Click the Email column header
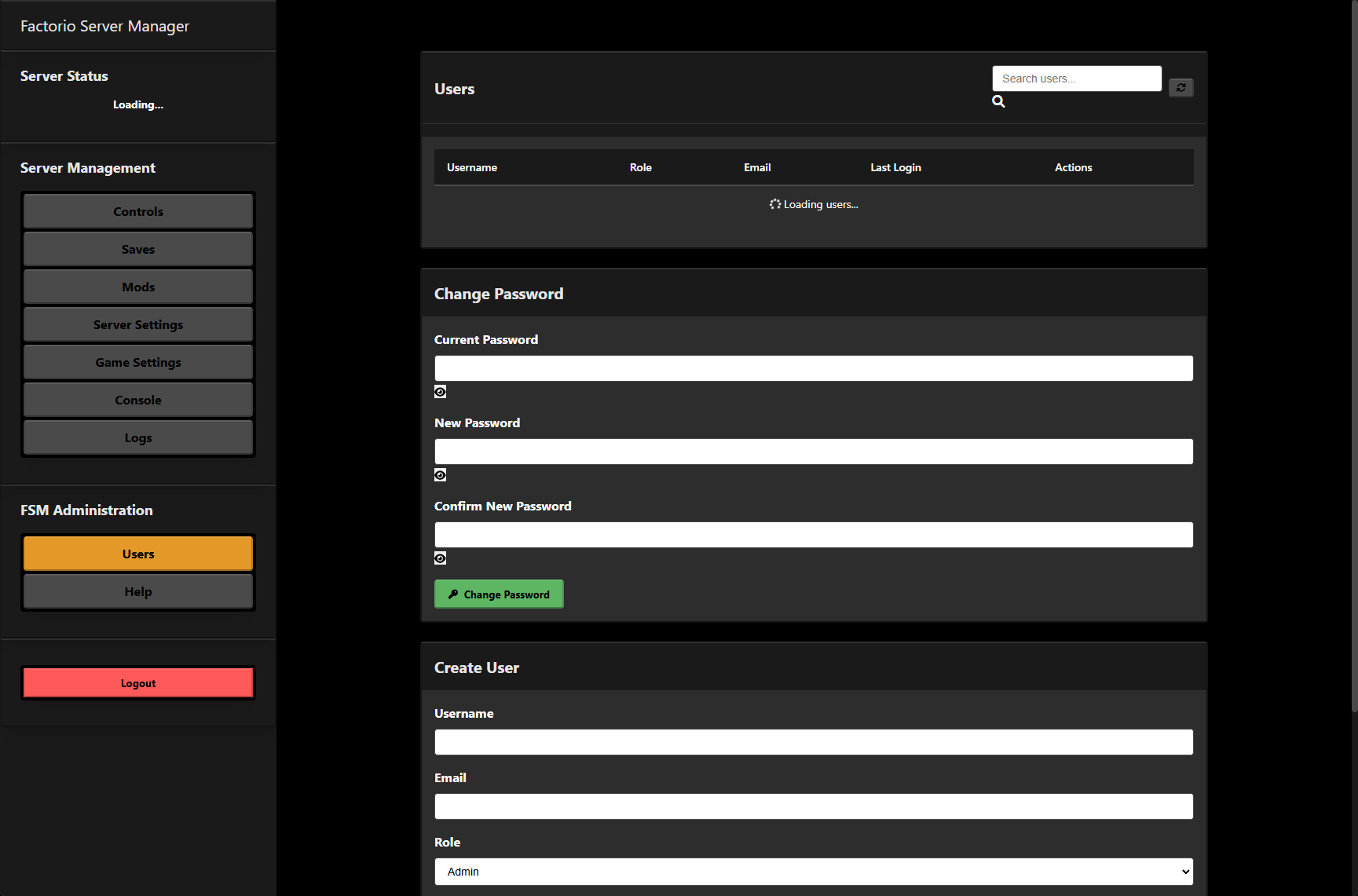Screen dimensions: 1358x896 pos(757,167)
